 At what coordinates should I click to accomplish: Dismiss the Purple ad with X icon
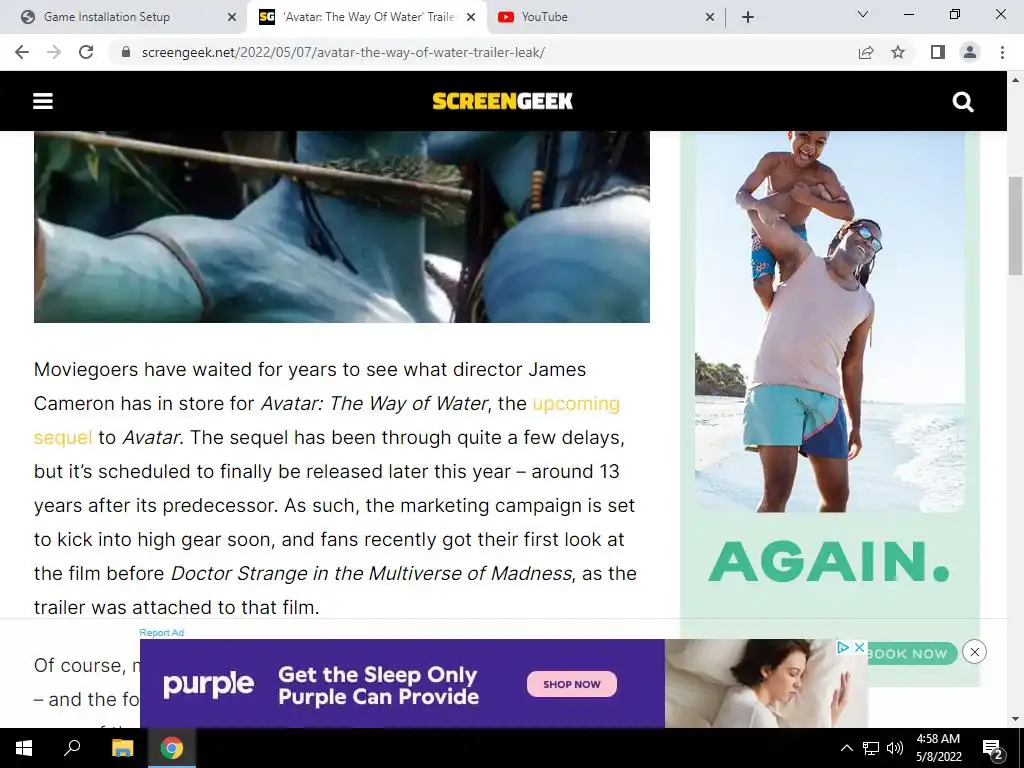pos(860,647)
